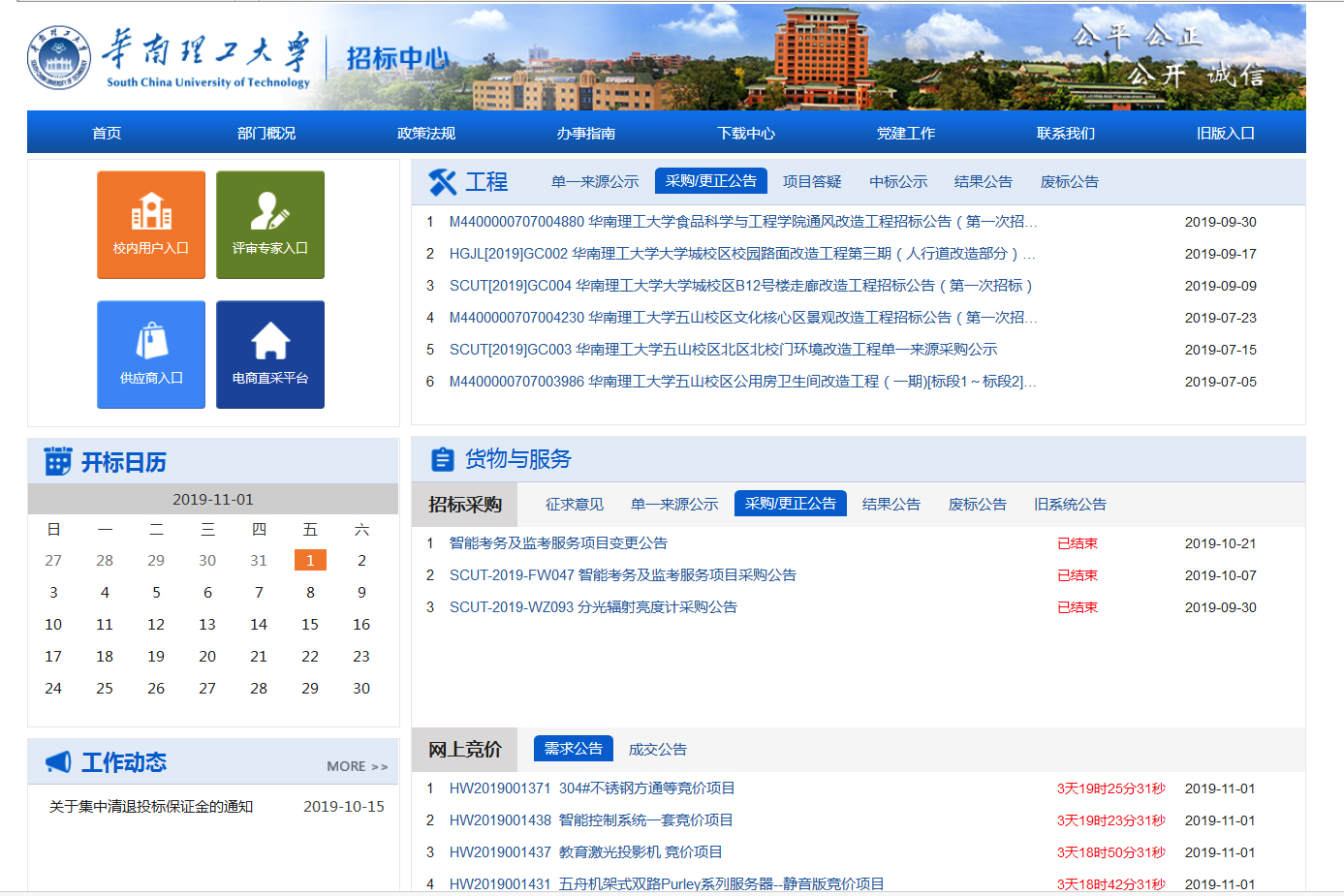Image resolution: width=1344 pixels, height=896 pixels.
Task: Open 下载中心 navigation item
Action: click(x=746, y=133)
